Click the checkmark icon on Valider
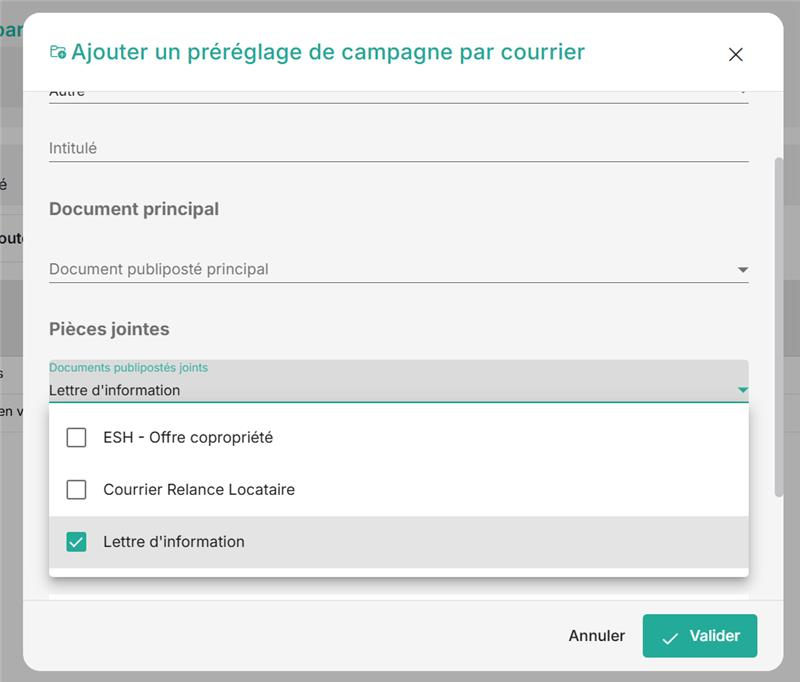This screenshot has height=682, width=800. pos(670,637)
